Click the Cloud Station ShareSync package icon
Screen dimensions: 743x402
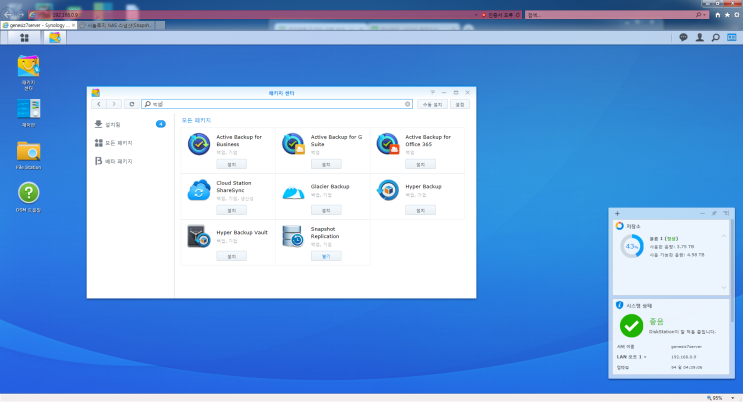click(199, 190)
